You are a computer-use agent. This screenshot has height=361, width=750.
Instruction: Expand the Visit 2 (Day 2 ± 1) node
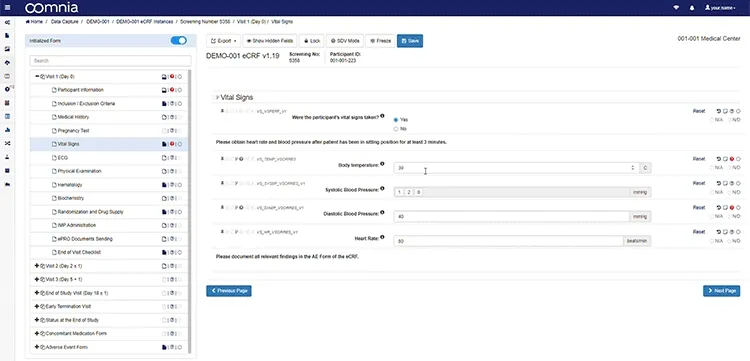pyautogui.click(x=37, y=266)
